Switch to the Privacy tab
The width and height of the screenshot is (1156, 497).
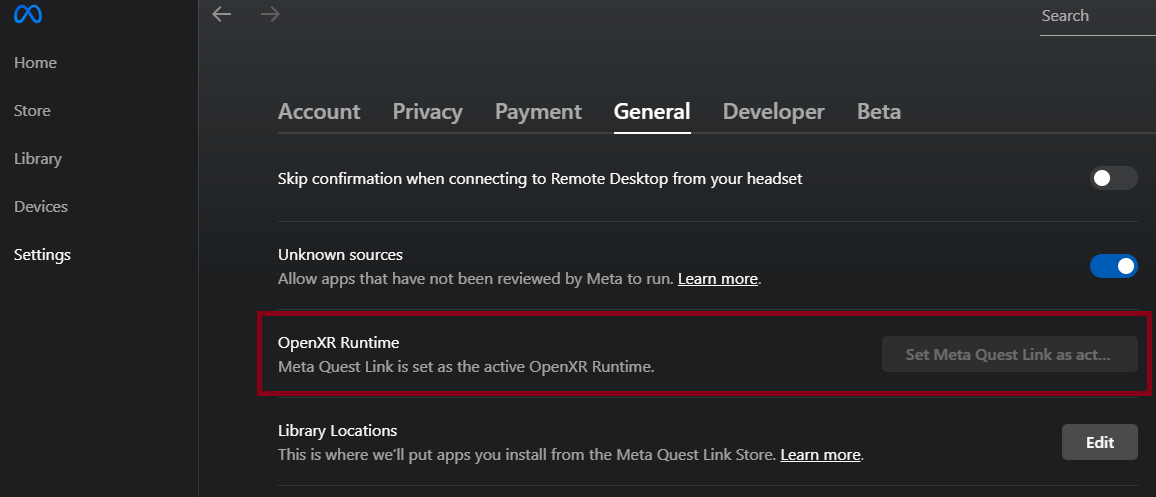click(x=427, y=112)
